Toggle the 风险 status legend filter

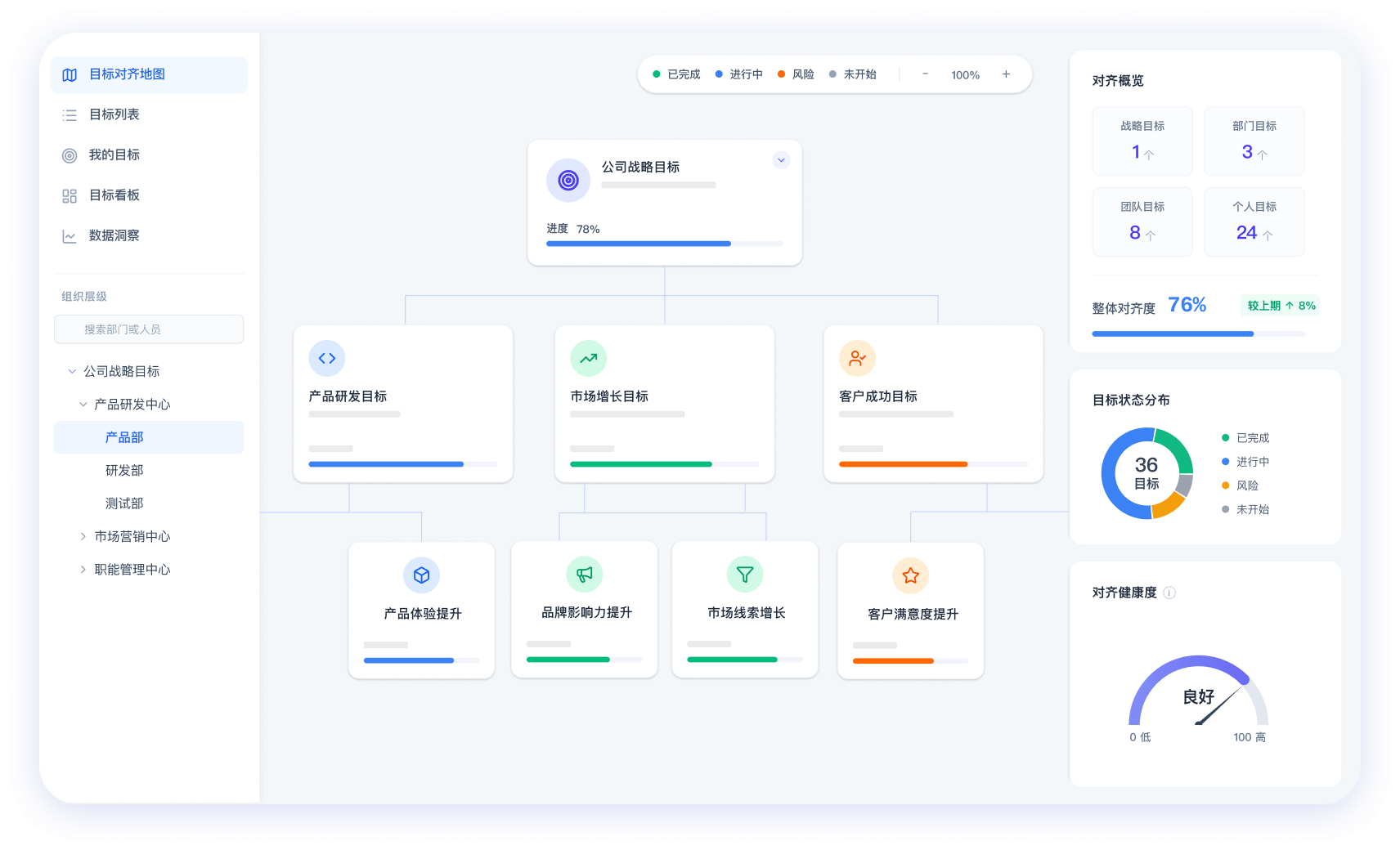(x=796, y=74)
